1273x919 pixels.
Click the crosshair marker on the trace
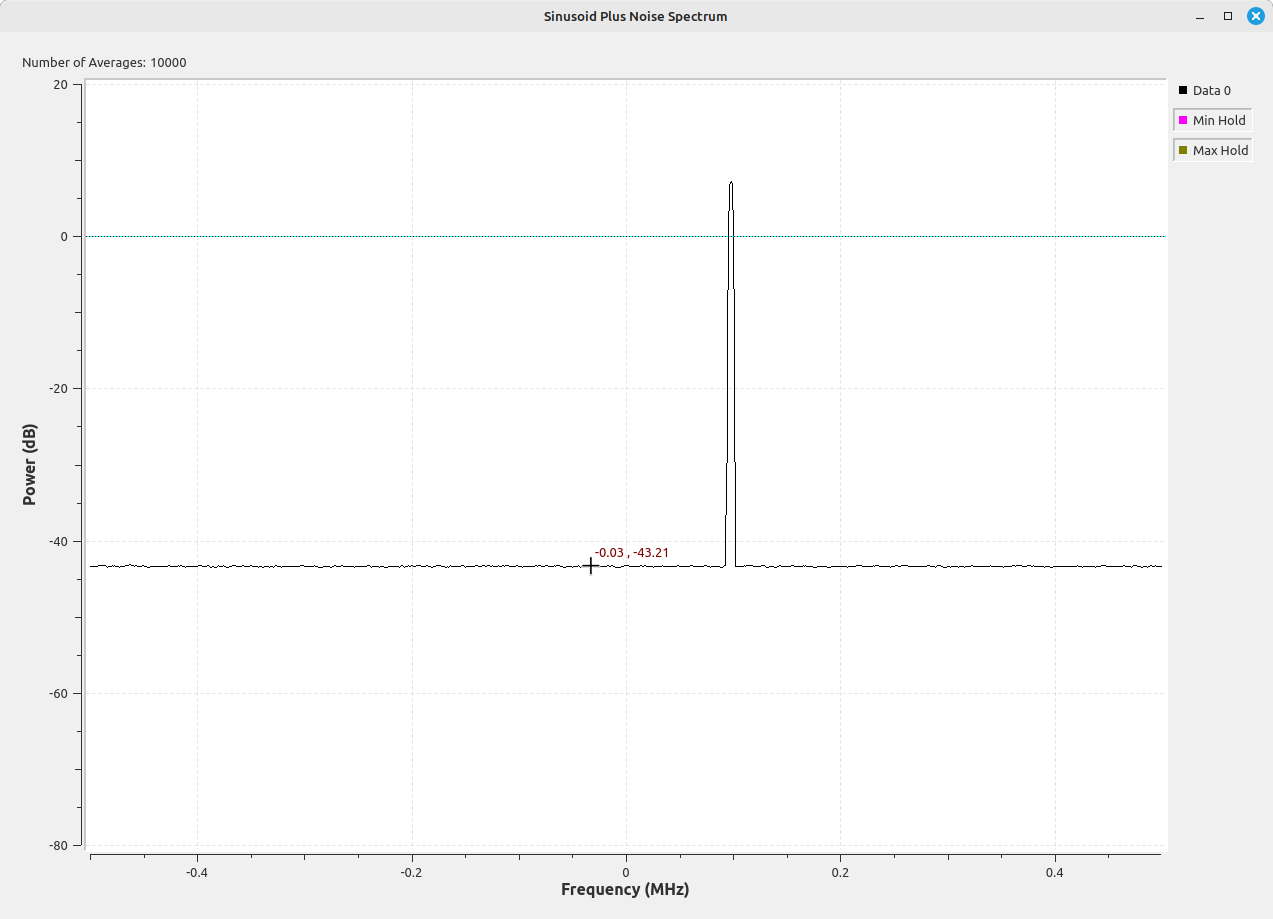point(590,566)
